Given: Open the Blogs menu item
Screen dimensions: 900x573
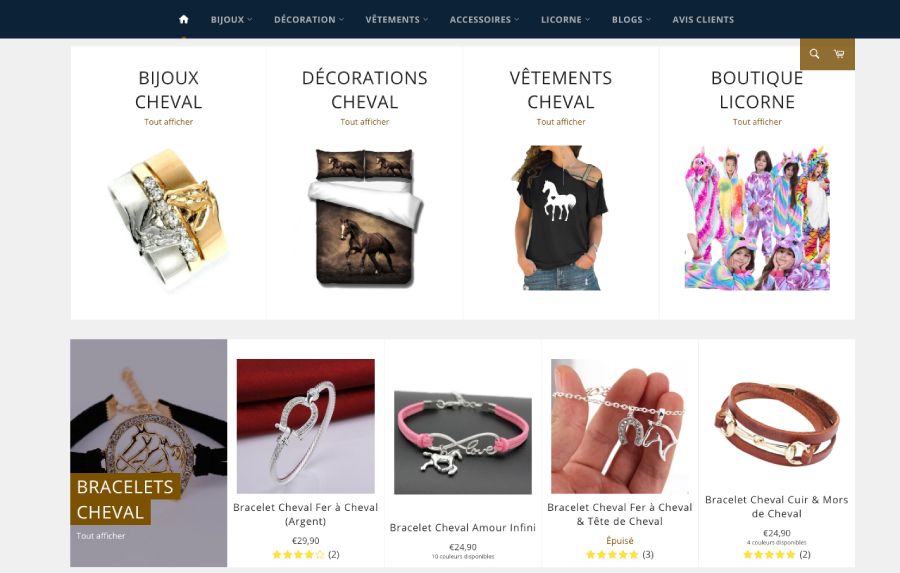Looking at the screenshot, I should coord(631,20).
